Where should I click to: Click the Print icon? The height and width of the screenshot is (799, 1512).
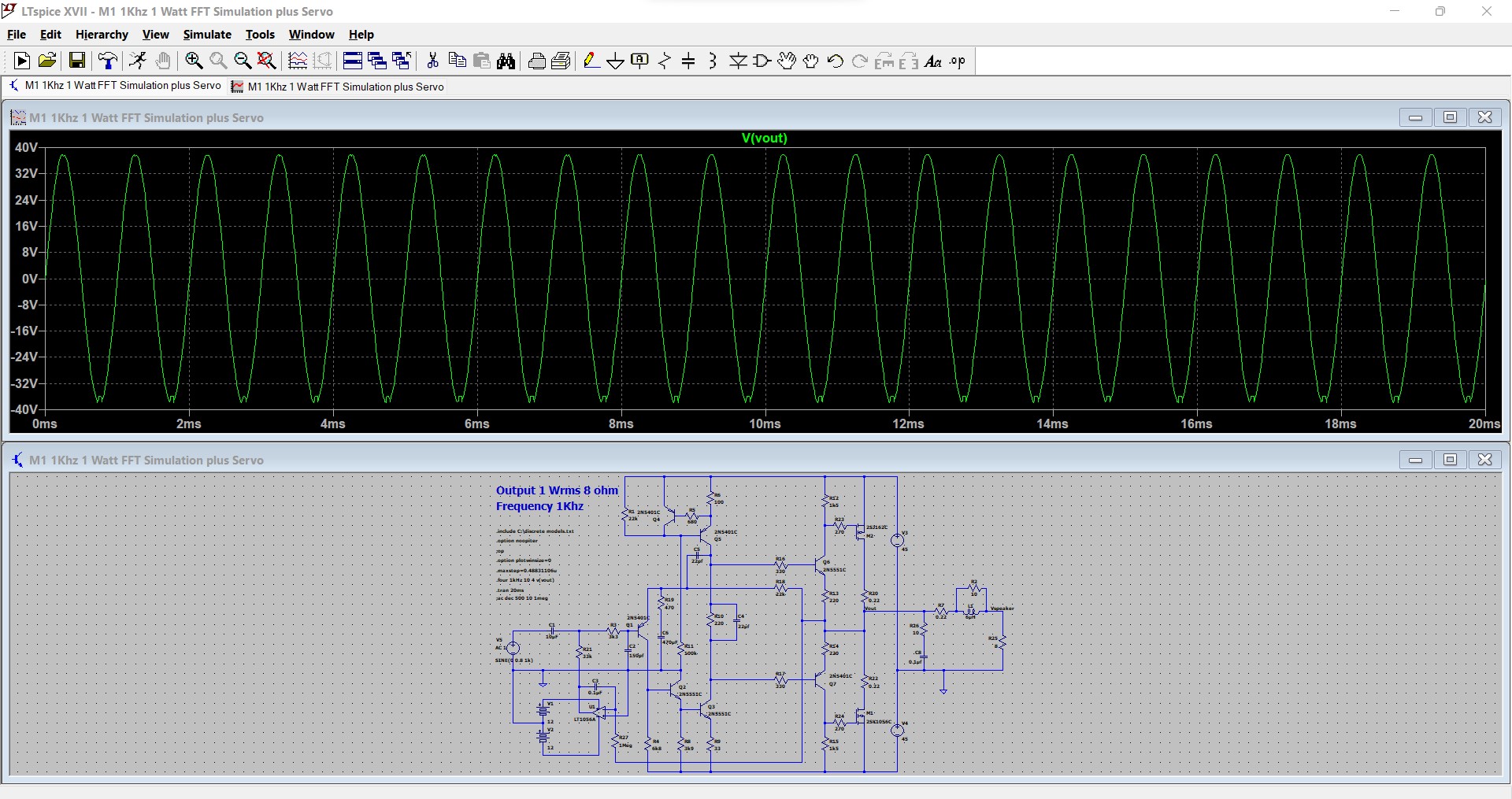tap(561, 61)
